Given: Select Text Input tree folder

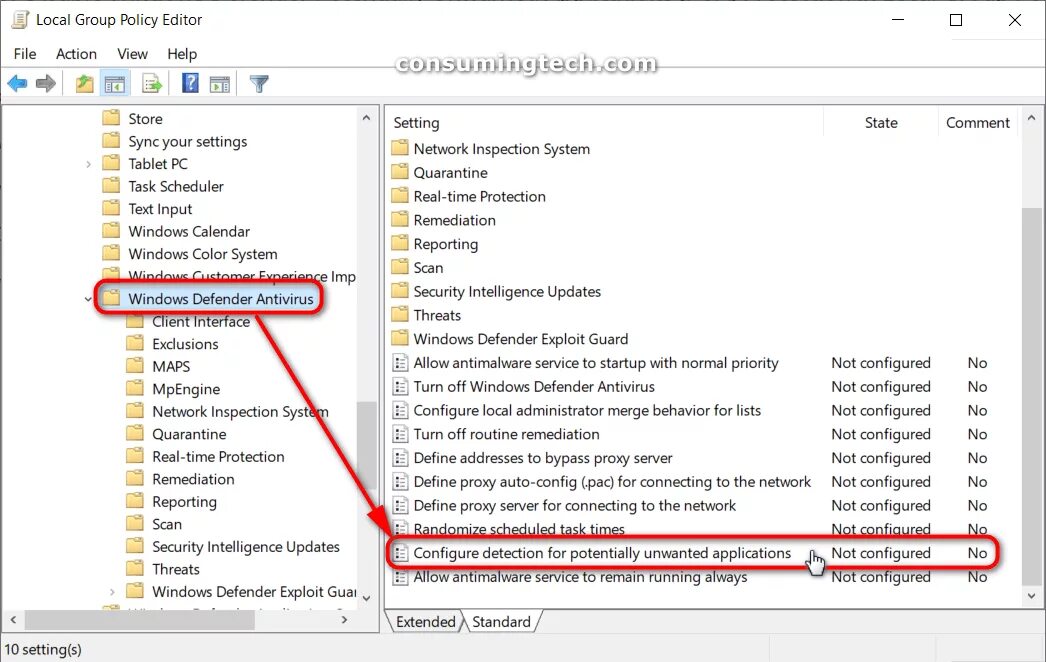Looking at the screenshot, I should (160, 209).
